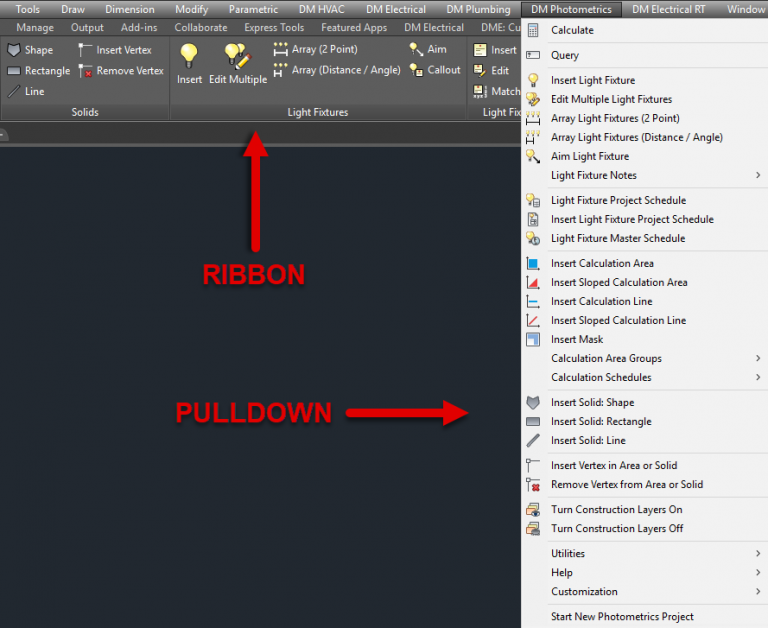Click Insert Vertex in the ribbon

(x=115, y=50)
